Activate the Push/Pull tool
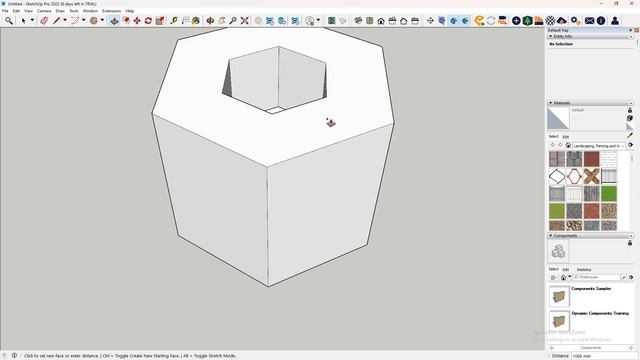Screen dimensions: 640x360 [114, 20]
